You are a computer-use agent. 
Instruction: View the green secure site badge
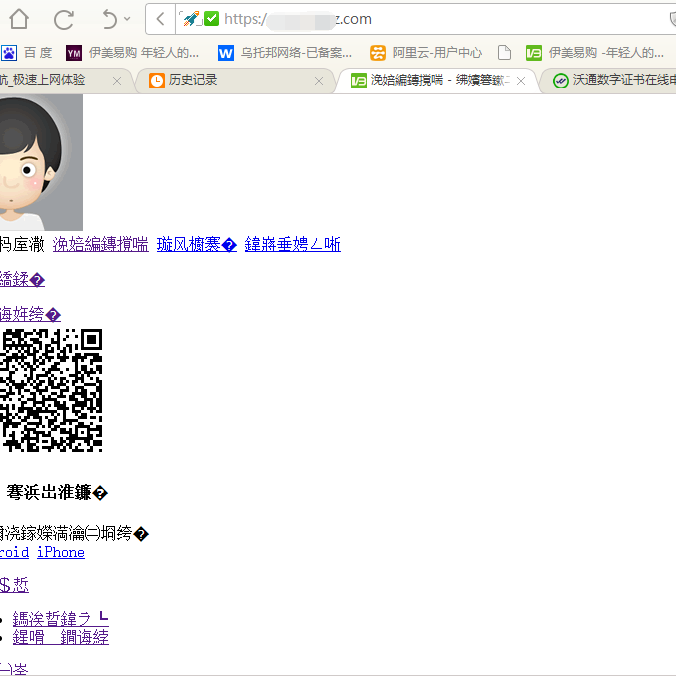coord(212,19)
